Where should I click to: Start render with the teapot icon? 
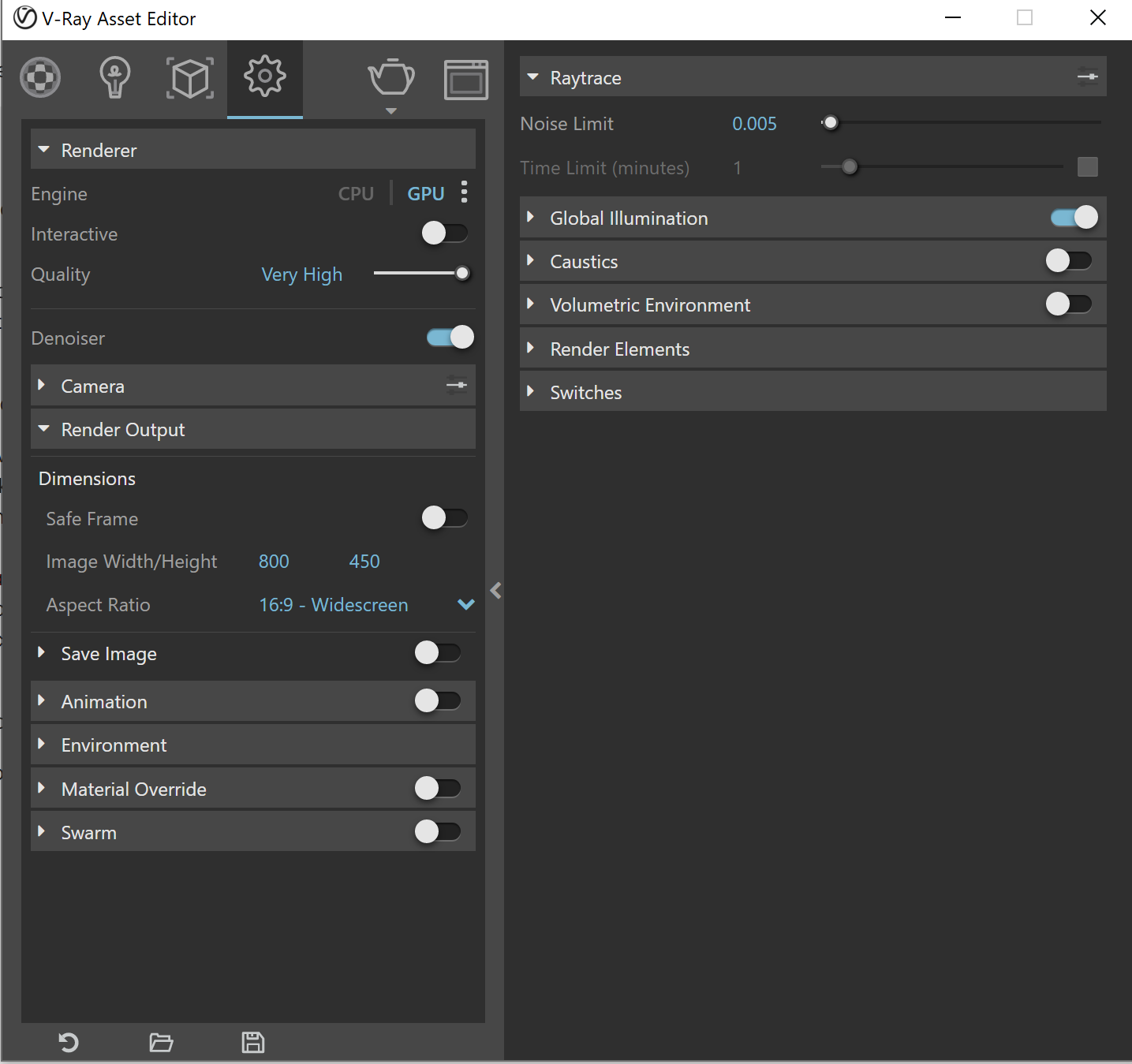pyautogui.click(x=391, y=78)
